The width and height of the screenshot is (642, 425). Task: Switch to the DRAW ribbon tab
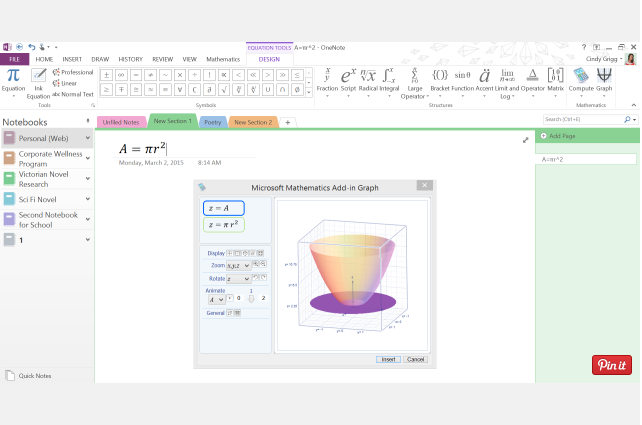pos(100,59)
